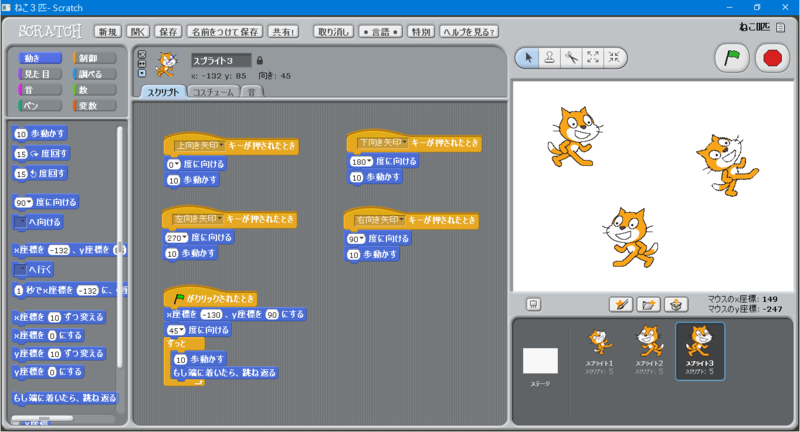Select the shrink sprite tool
Screen dimensions: 800x432
click(x=614, y=58)
